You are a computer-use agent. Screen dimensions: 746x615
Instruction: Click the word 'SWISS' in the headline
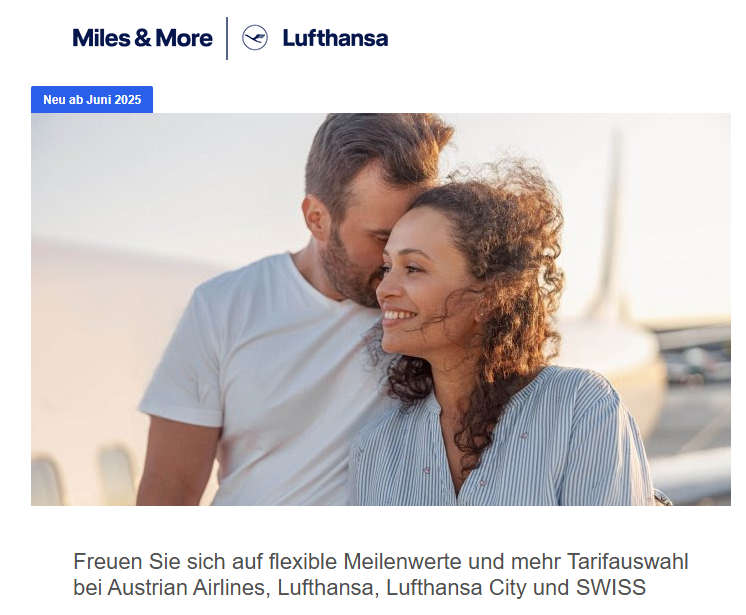pyautogui.click(x=611, y=587)
